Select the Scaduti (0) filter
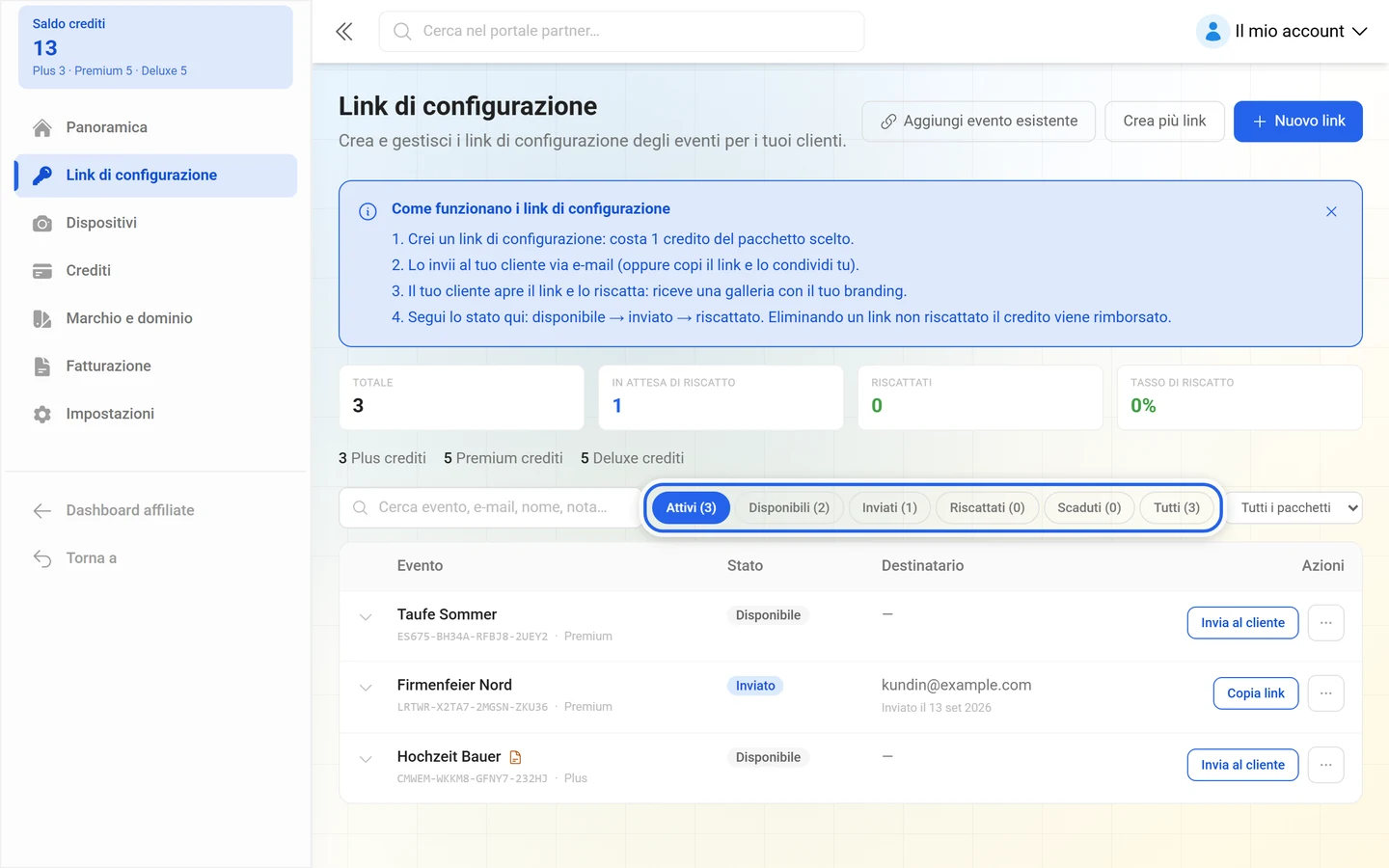Viewport: 1389px width, 868px height. pos(1089,508)
